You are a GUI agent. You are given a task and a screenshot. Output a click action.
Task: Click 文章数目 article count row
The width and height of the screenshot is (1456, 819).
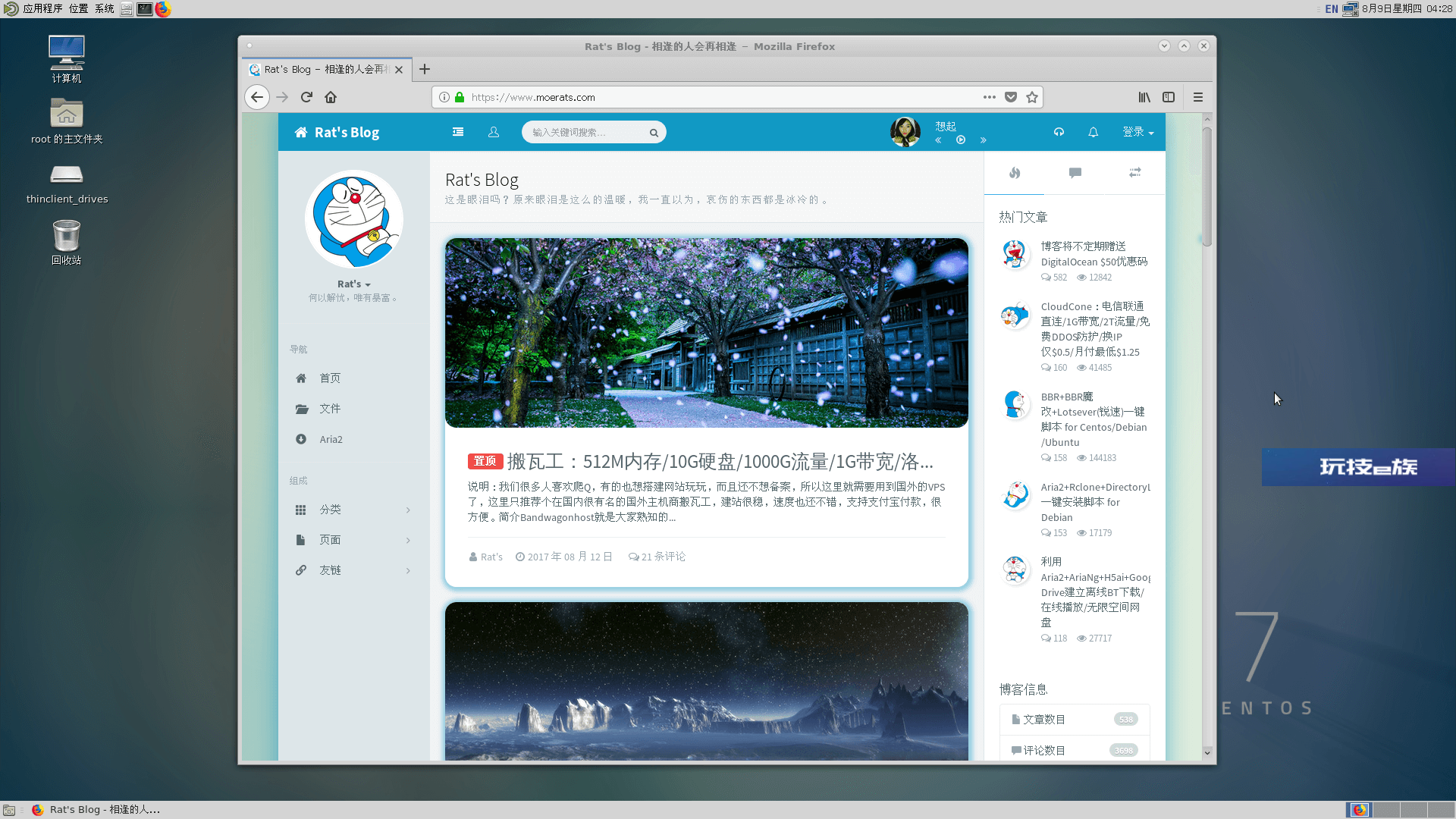pyautogui.click(x=1075, y=720)
